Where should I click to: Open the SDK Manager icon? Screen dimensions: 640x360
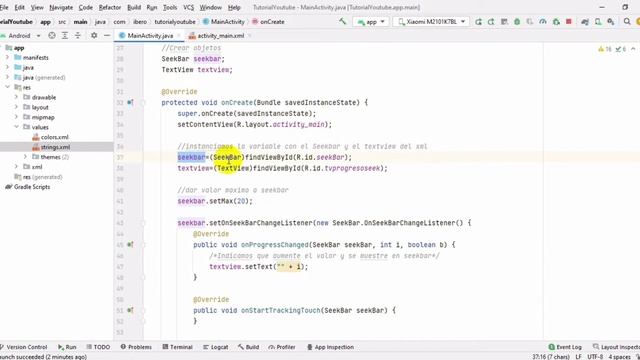point(611,22)
